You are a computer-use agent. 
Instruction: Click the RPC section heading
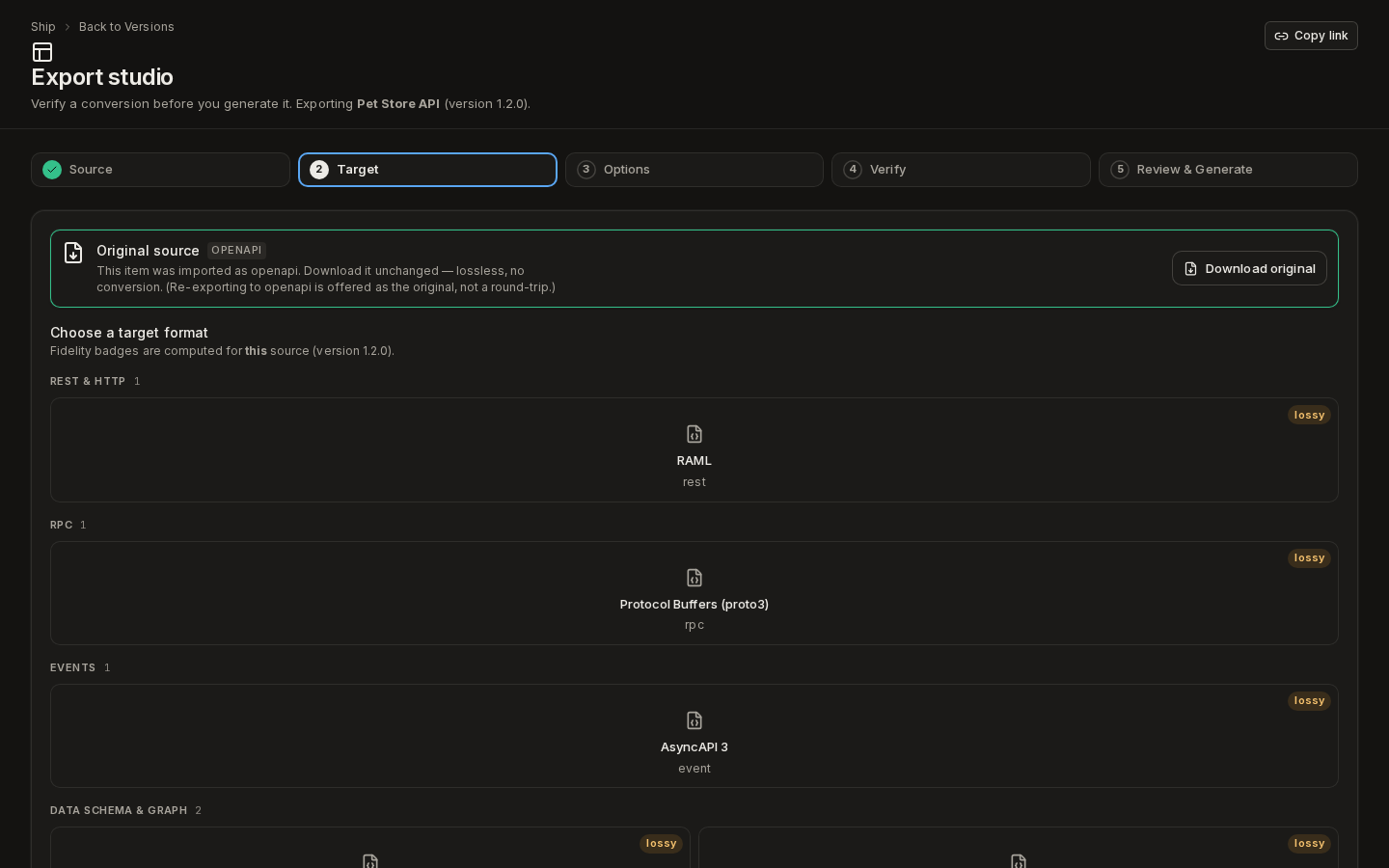tap(62, 526)
